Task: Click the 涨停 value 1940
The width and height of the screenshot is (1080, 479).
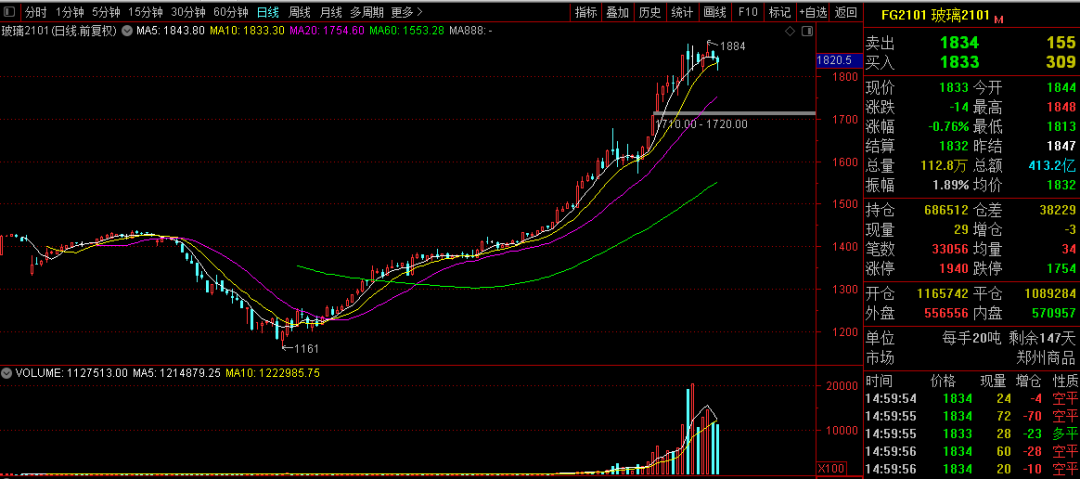Action: pos(954,268)
